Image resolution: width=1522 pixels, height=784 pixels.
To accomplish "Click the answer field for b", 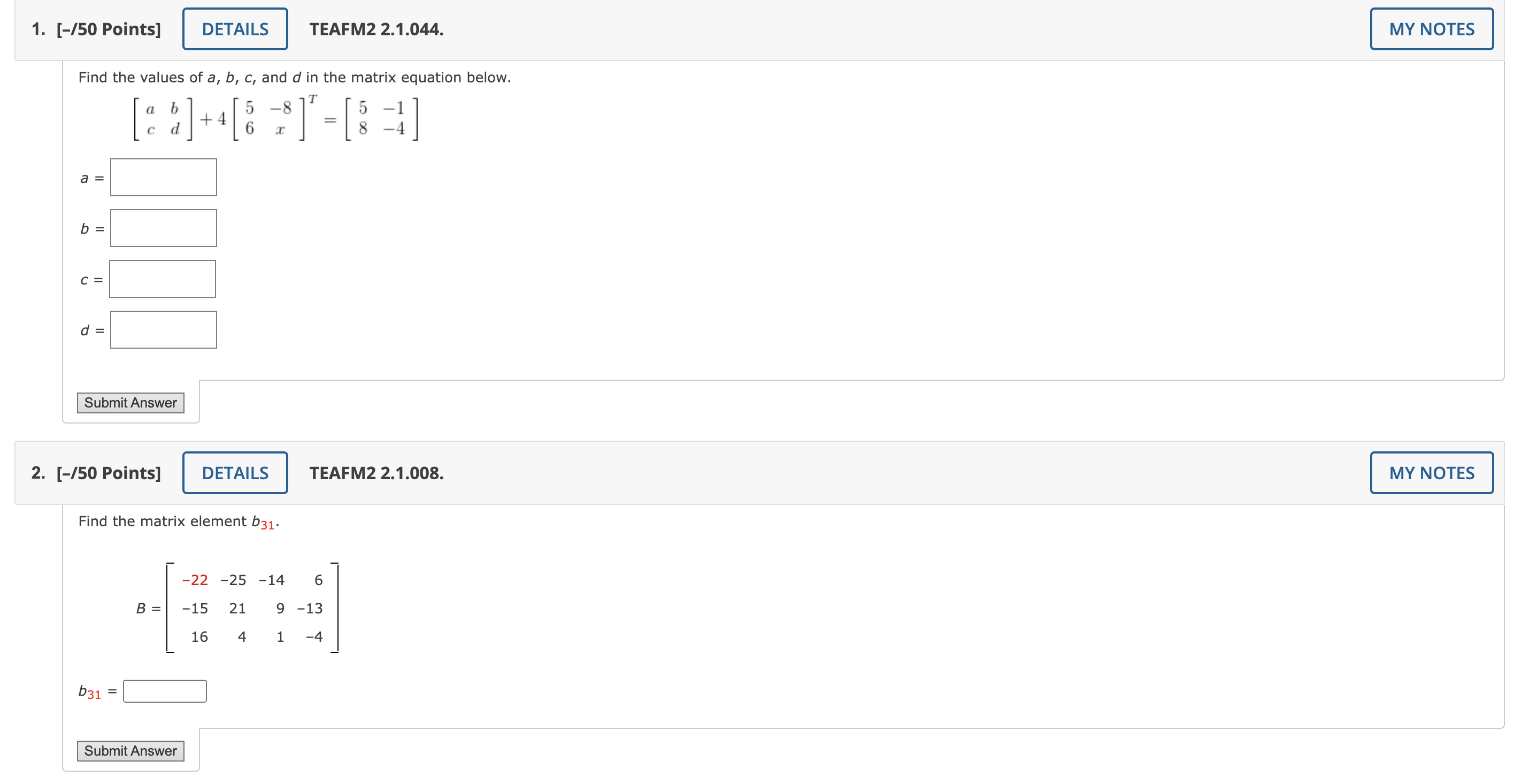I will pyautogui.click(x=163, y=227).
